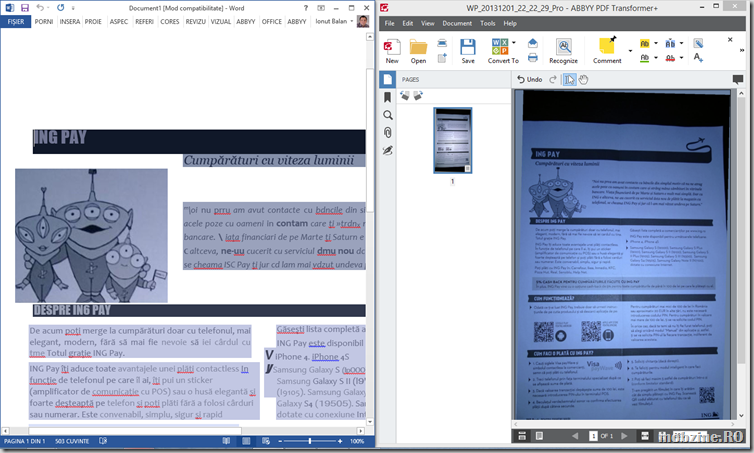Switch to INSERA ribbon tab in Word
Screen dimensions: 754x453
point(70,22)
